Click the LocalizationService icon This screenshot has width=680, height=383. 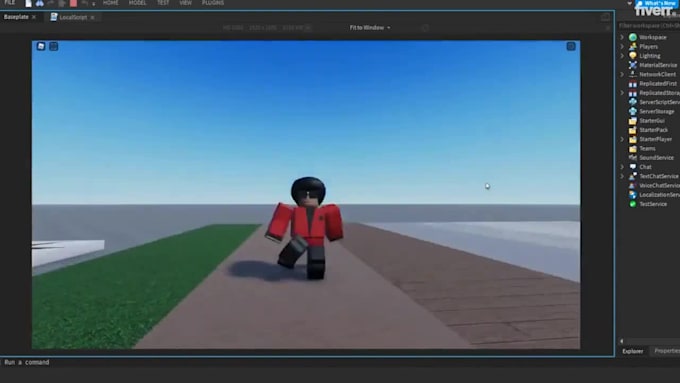pos(633,195)
